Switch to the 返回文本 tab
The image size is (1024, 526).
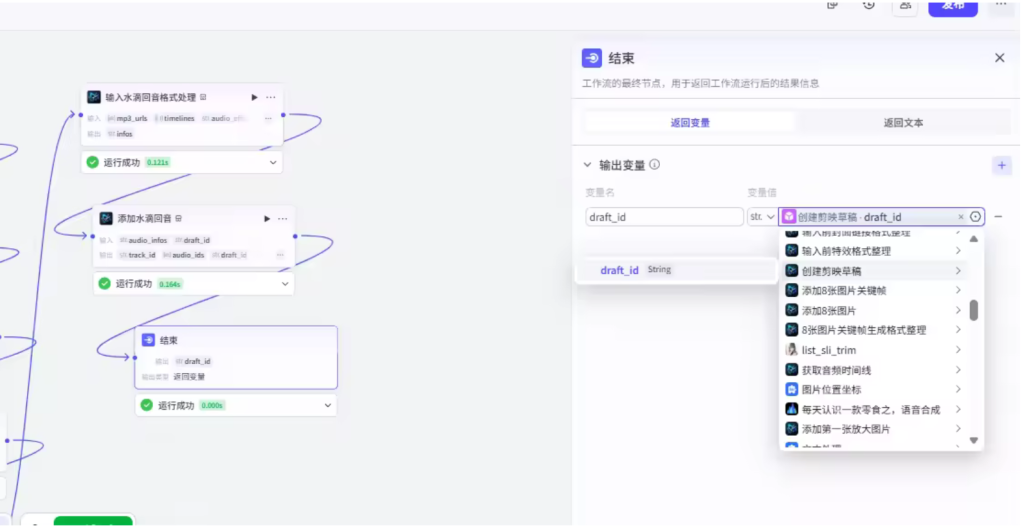click(902, 123)
